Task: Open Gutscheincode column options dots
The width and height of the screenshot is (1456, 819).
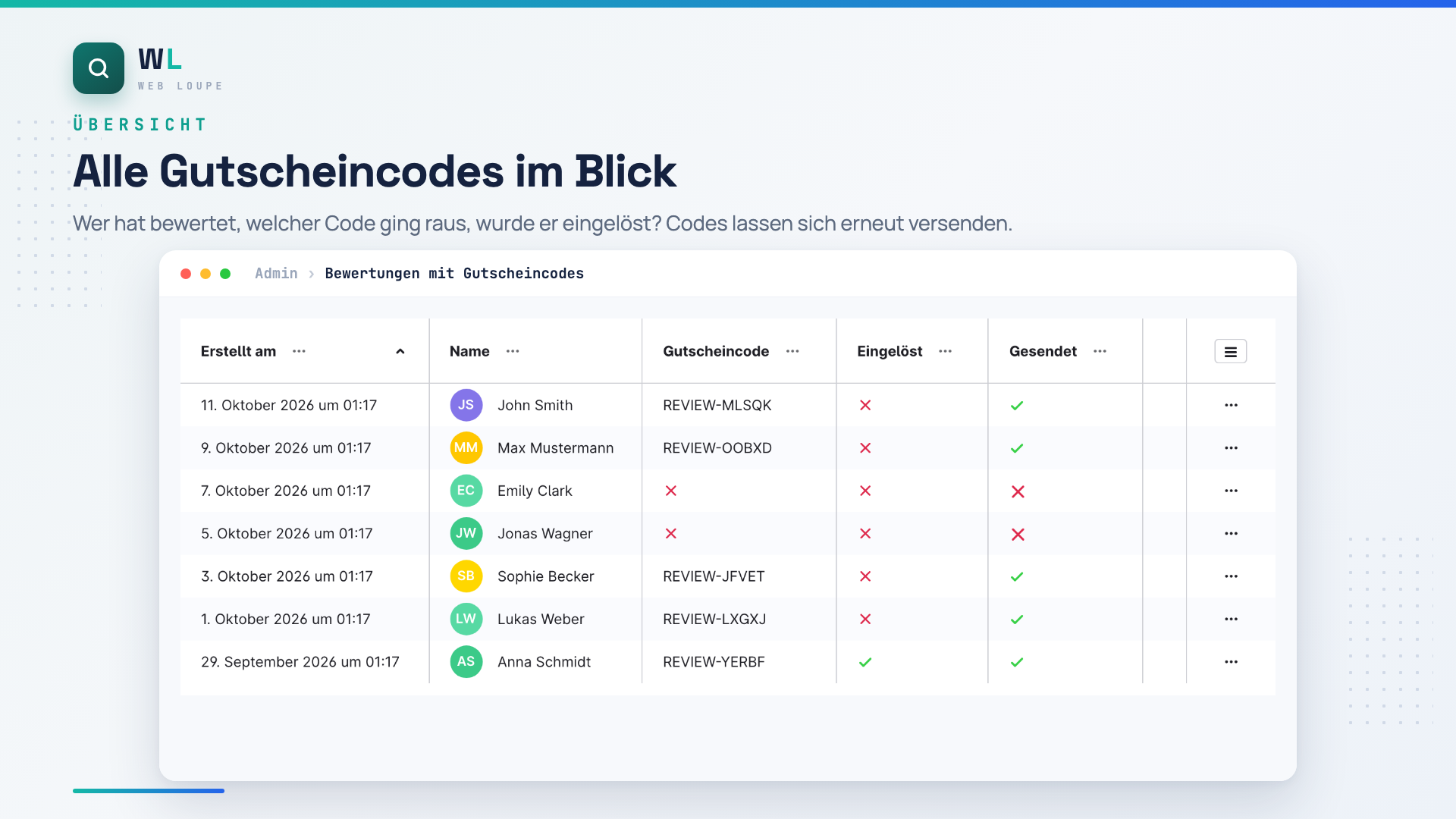Action: [x=792, y=351]
